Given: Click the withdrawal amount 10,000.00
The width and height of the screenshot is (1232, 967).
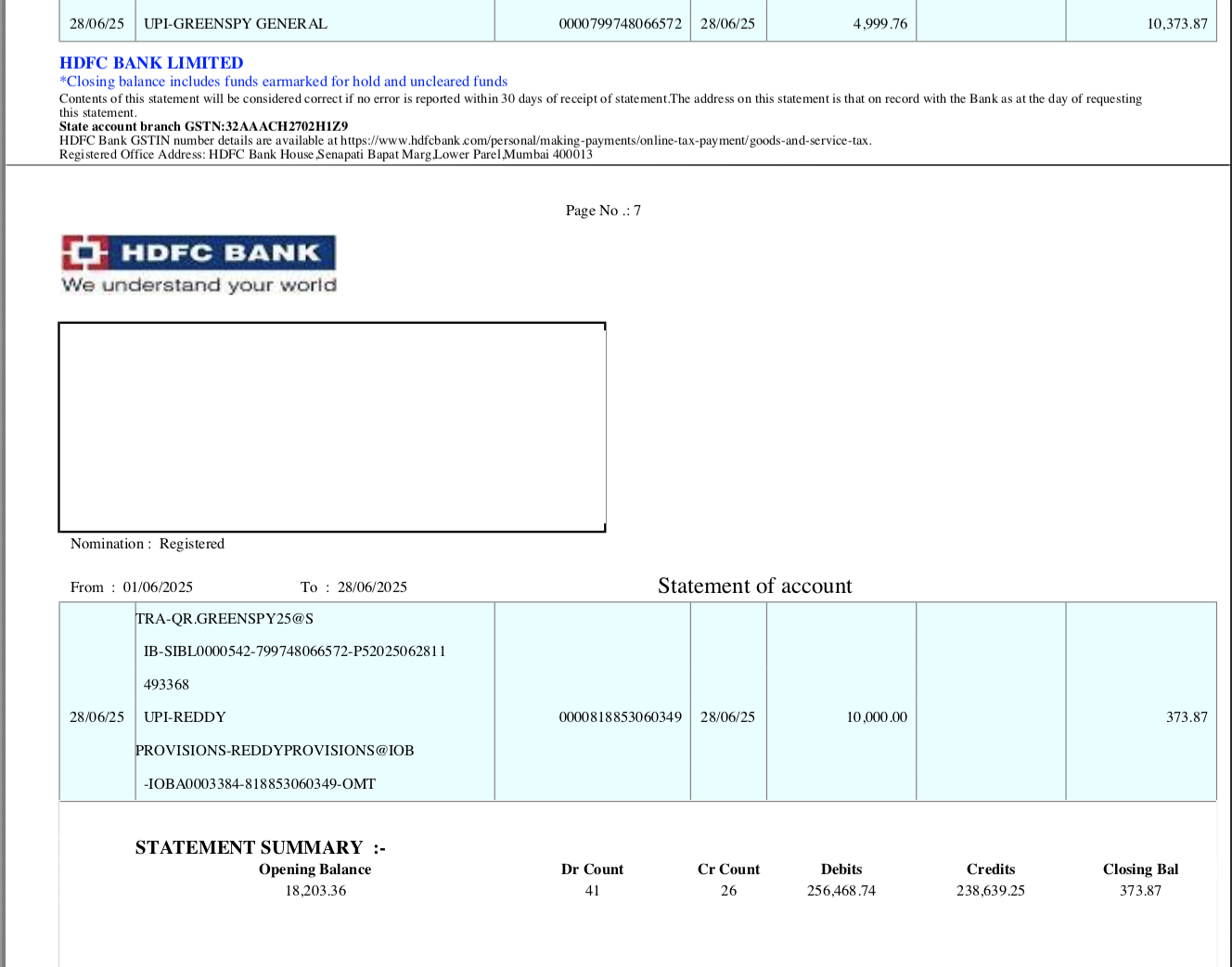Looking at the screenshot, I should tap(877, 717).
